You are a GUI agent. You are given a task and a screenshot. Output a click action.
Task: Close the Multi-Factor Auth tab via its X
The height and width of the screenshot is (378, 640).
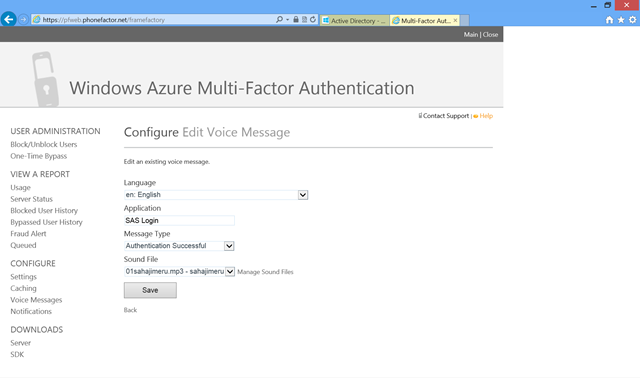(456, 20)
